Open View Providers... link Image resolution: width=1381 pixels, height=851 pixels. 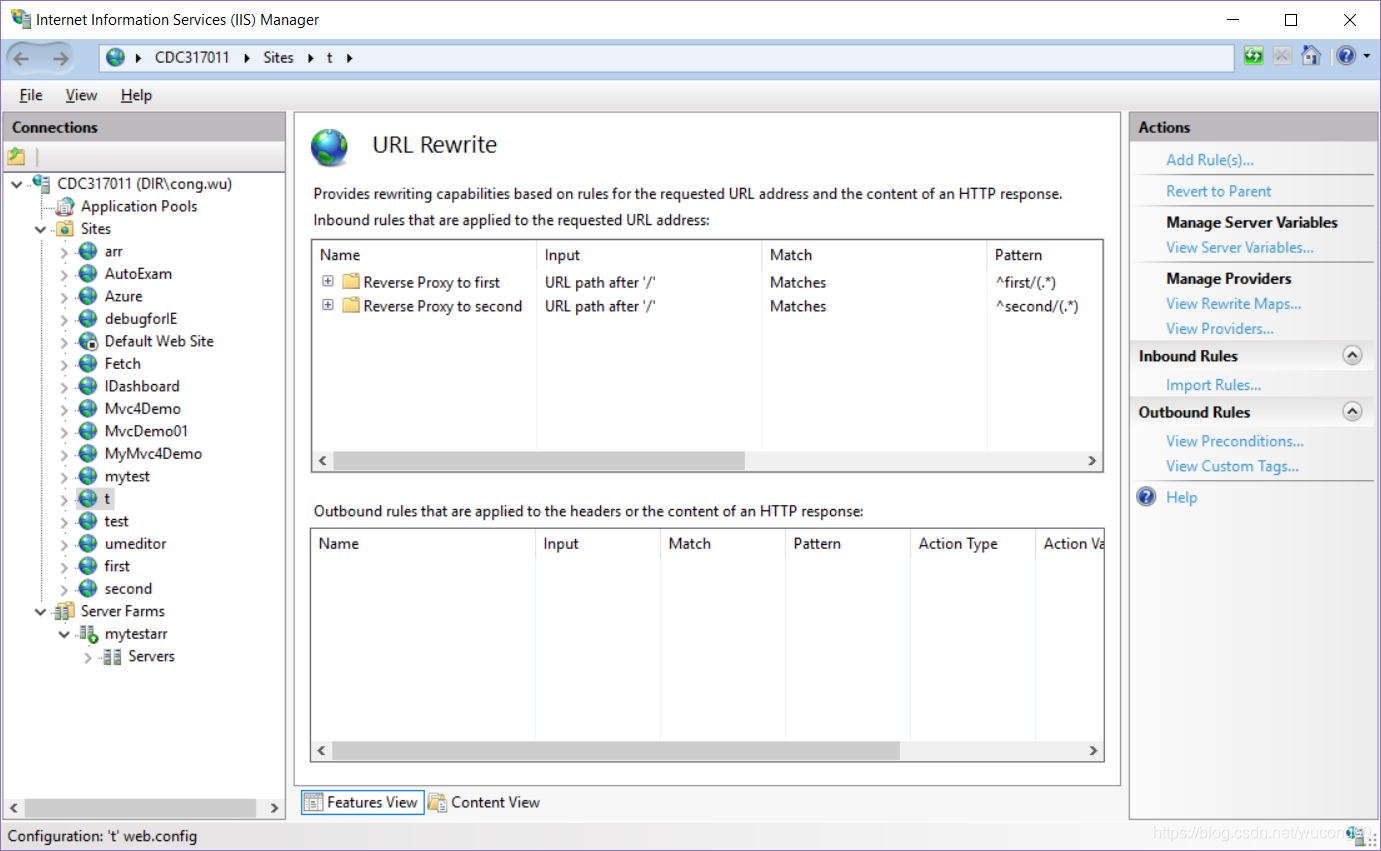tap(1219, 328)
